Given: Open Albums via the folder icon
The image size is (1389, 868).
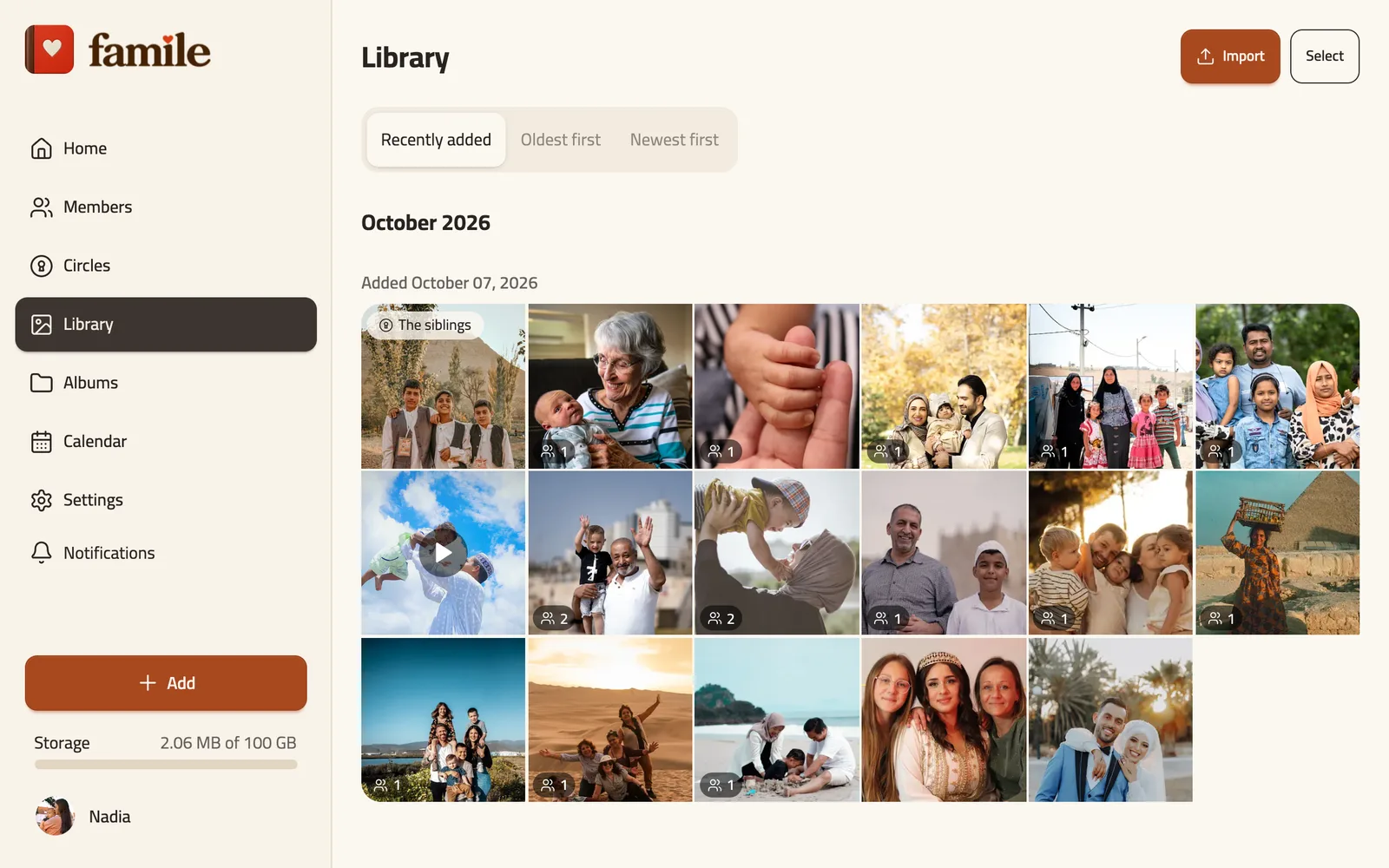Looking at the screenshot, I should [41, 383].
